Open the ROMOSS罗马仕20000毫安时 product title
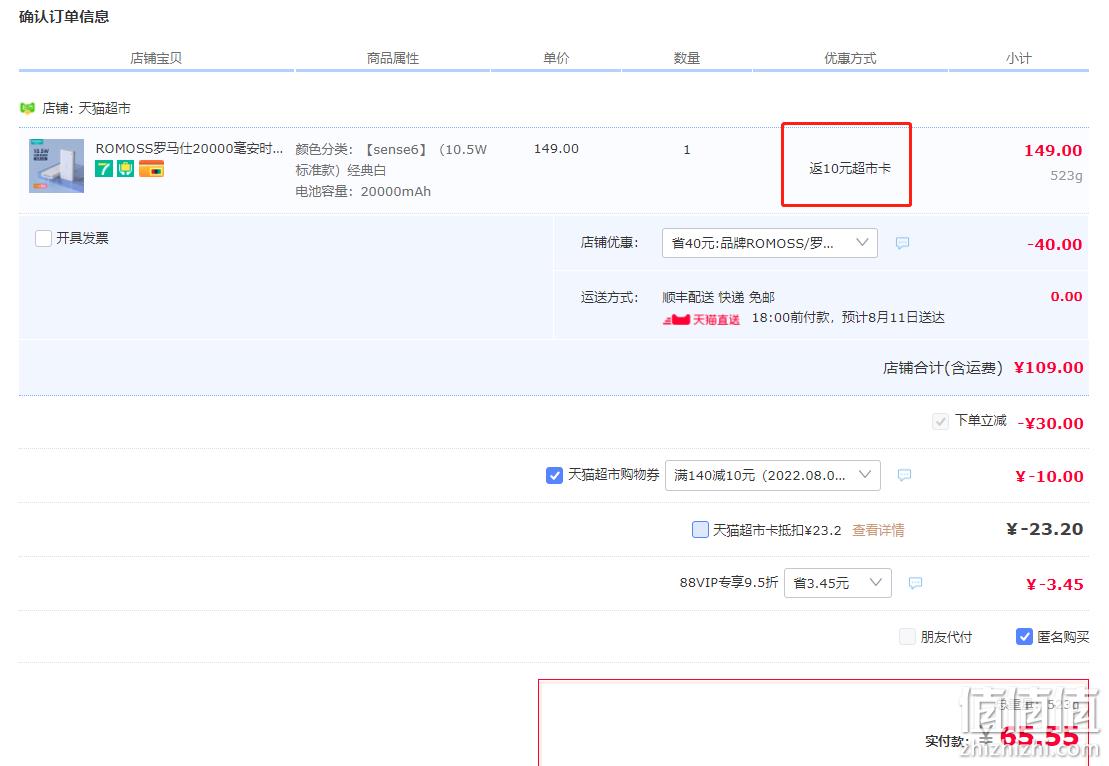 pyautogui.click(x=189, y=149)
